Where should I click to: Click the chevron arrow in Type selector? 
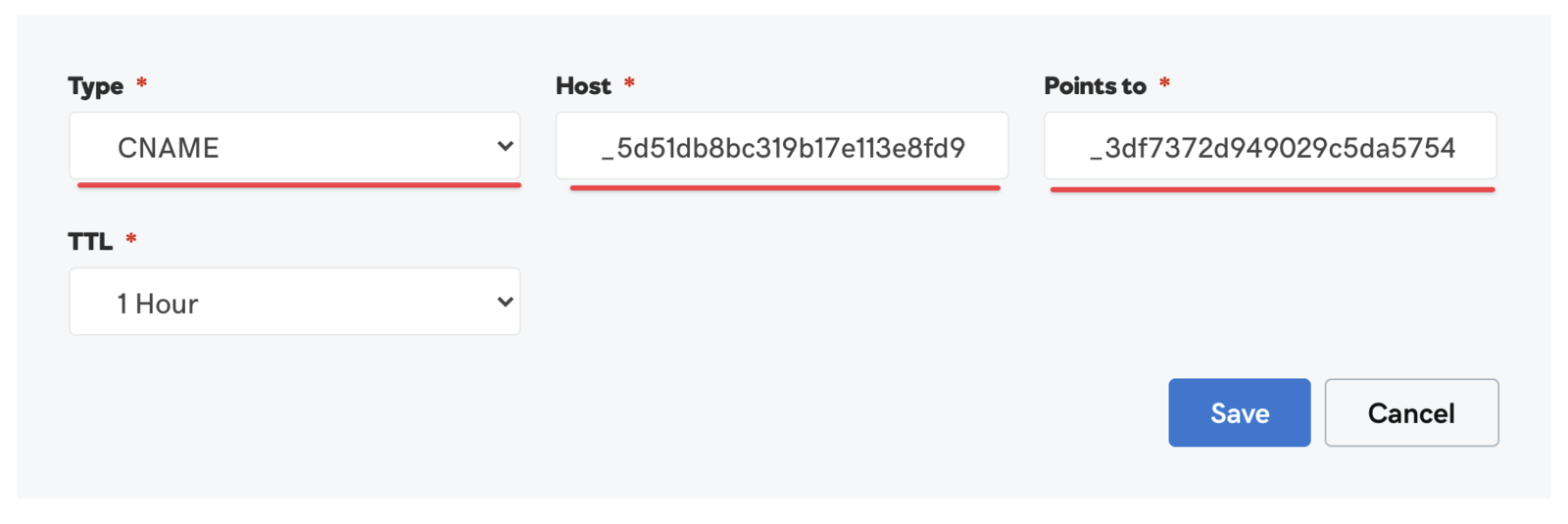(x=505, y=147)
